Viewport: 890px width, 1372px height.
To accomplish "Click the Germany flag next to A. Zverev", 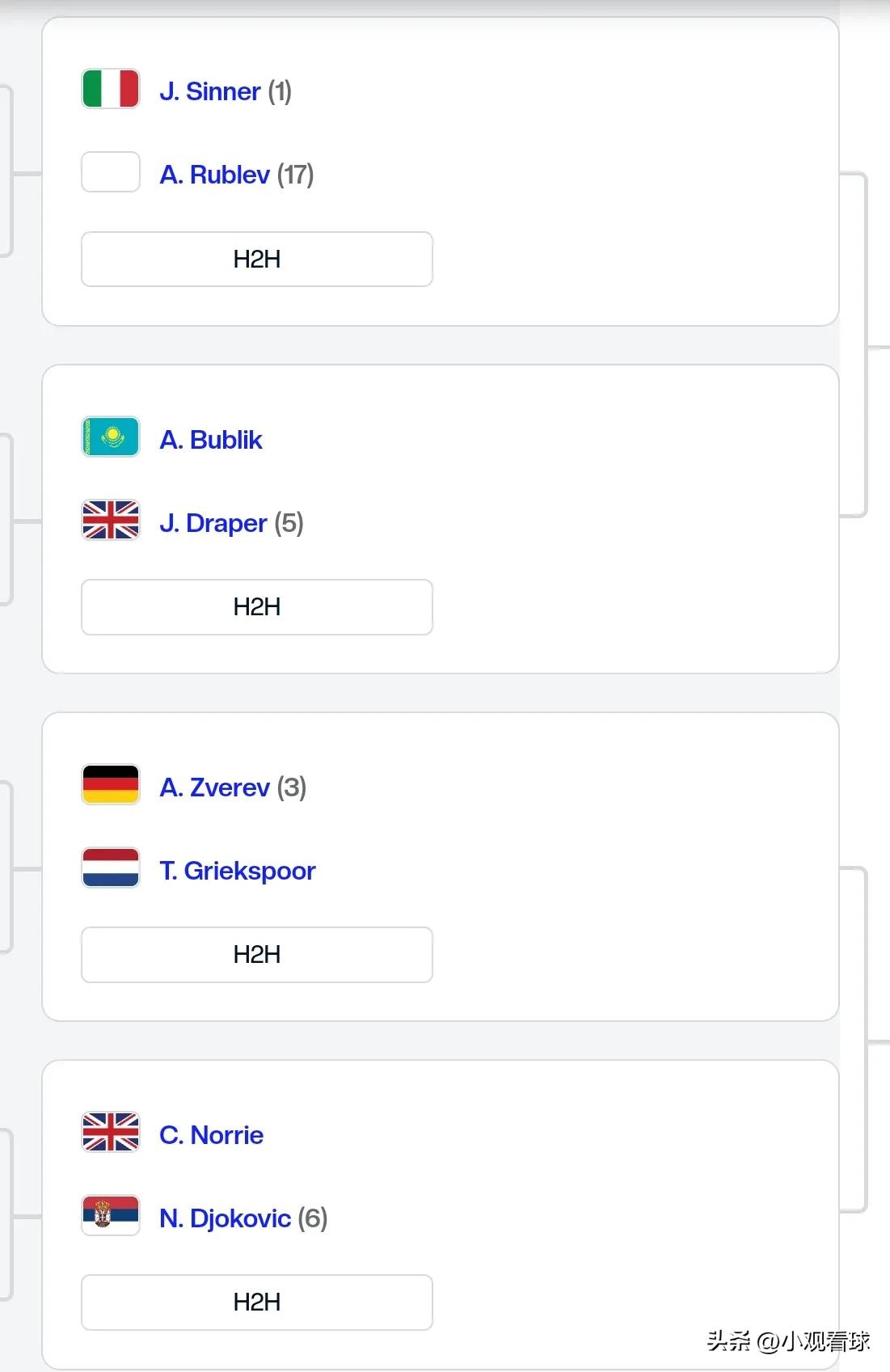I will [x=111, y=785].
